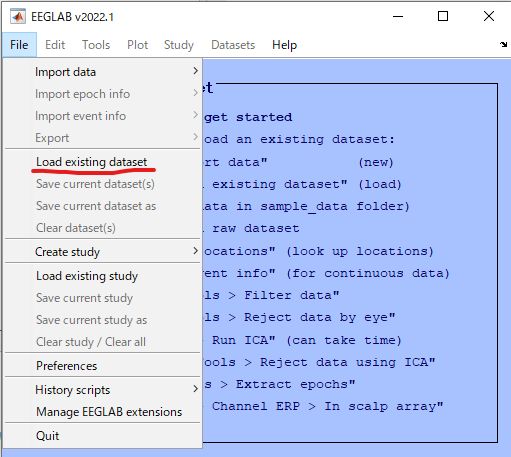Click the Tools menu
The width and height of the screenshot is (511, 457).
click(96, 45)
